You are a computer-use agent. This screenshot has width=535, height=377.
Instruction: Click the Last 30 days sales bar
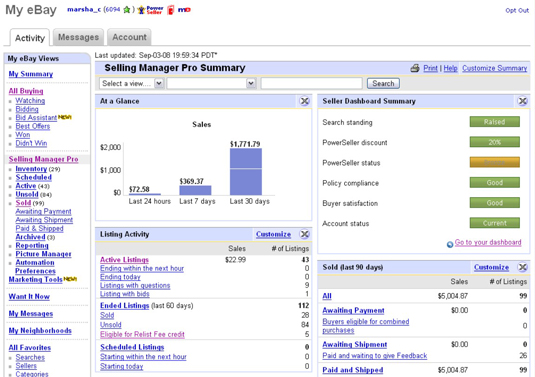coord(246,172)
